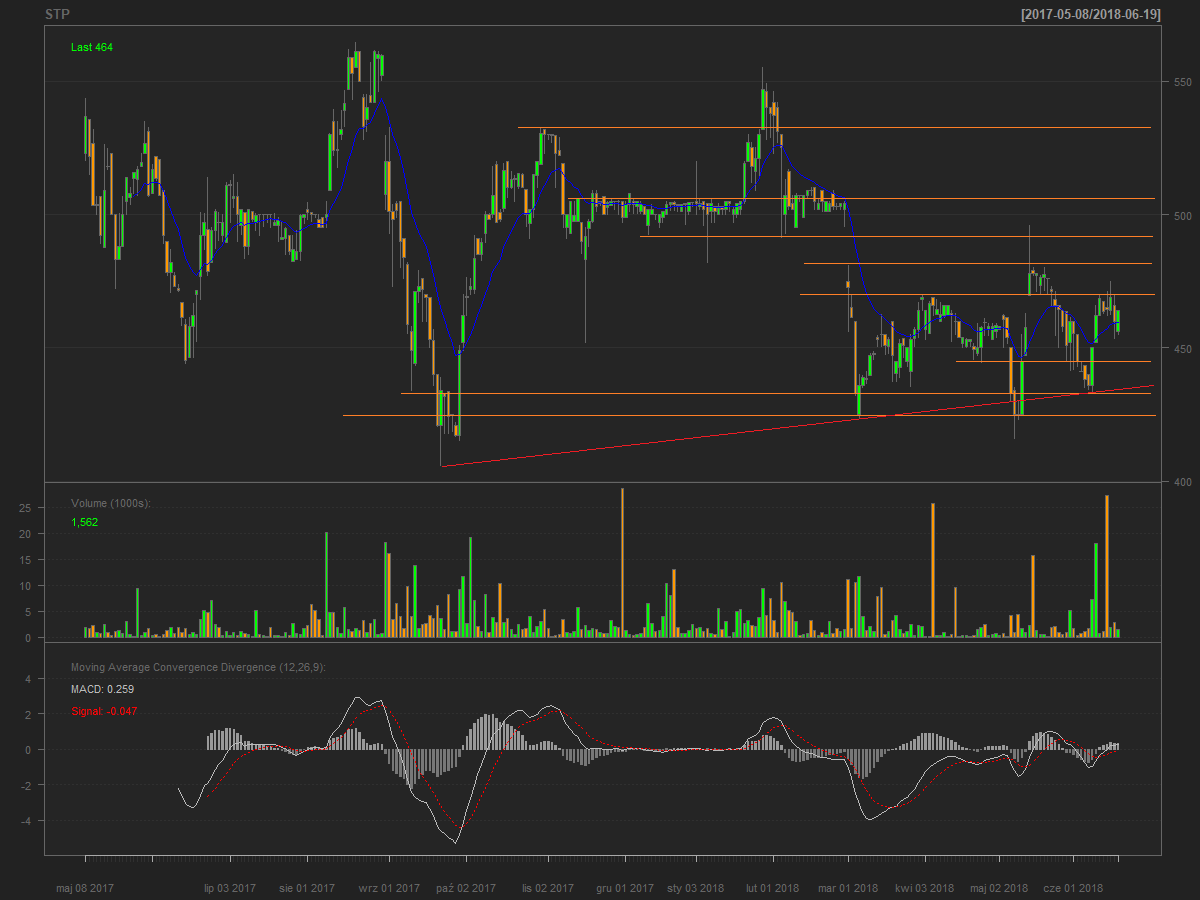Click the Moving Average Convergence Divergence label
Screen dimensions: 1200x900
coord(198,667)
